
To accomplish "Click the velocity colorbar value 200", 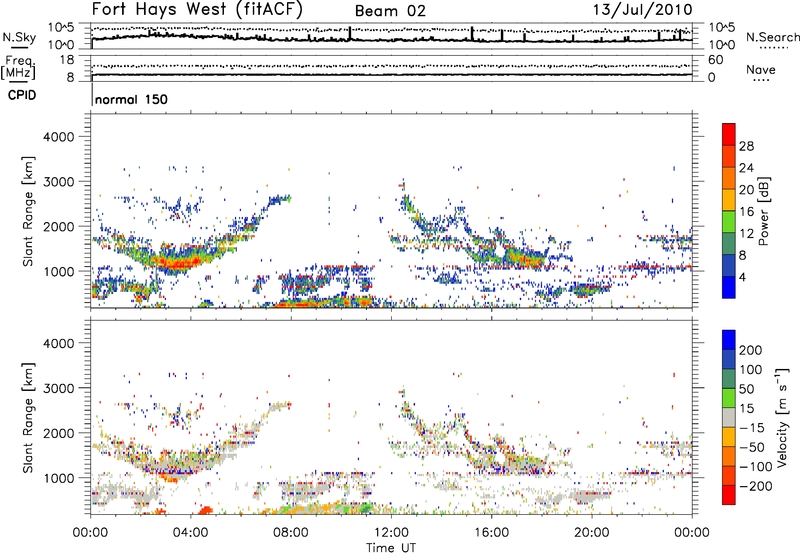I will tap(751, 350).
